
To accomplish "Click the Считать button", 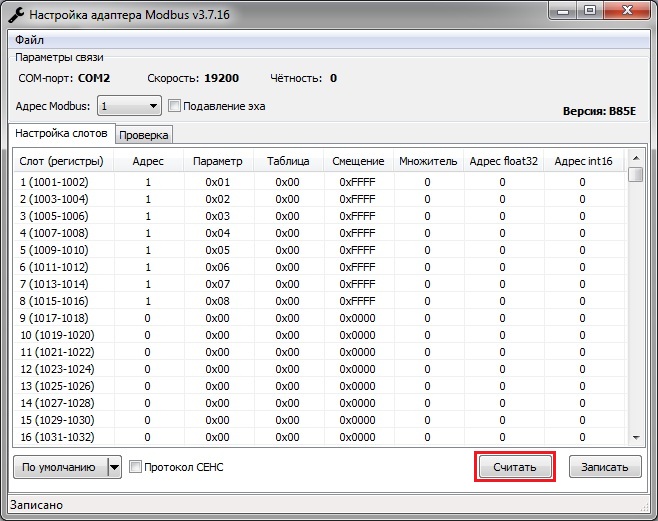I will click(x=515, y=467).
